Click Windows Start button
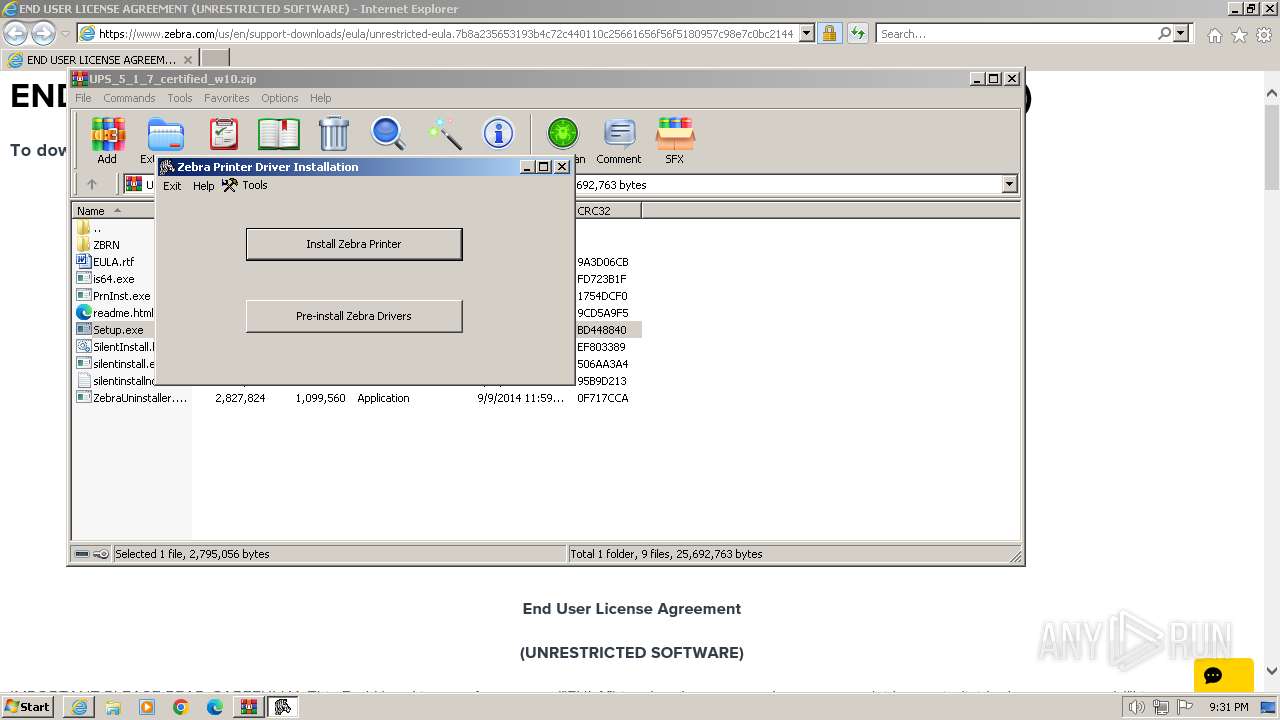The height and width of the screenshot is (720, 1280). tap(28, 707)
